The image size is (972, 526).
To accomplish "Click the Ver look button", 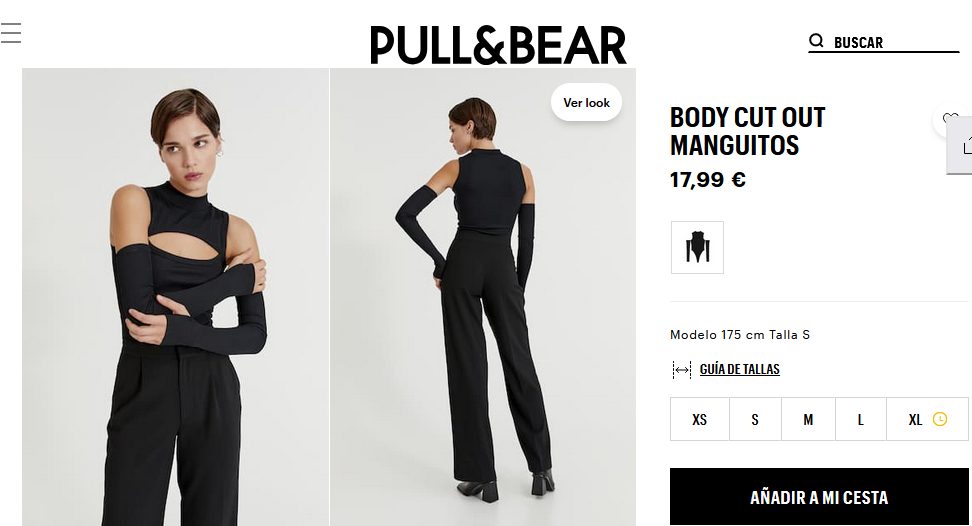I will pos(586,102).
